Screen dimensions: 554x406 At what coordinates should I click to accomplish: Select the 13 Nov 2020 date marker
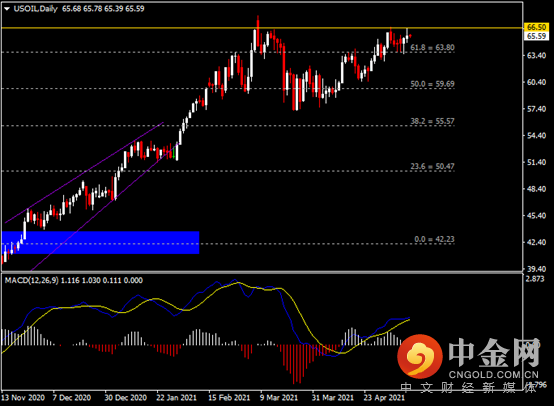coord(23,398)
